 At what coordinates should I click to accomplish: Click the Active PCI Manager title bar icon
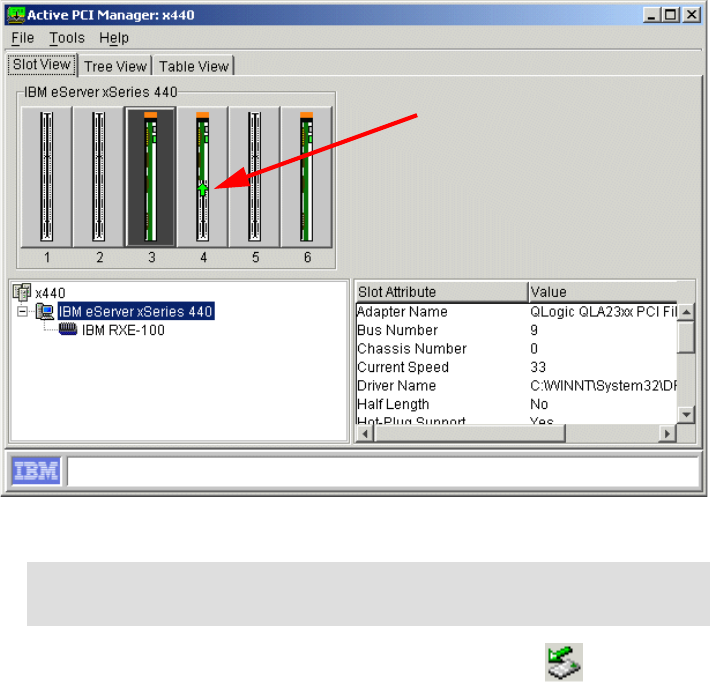click(x=15, y=14)
